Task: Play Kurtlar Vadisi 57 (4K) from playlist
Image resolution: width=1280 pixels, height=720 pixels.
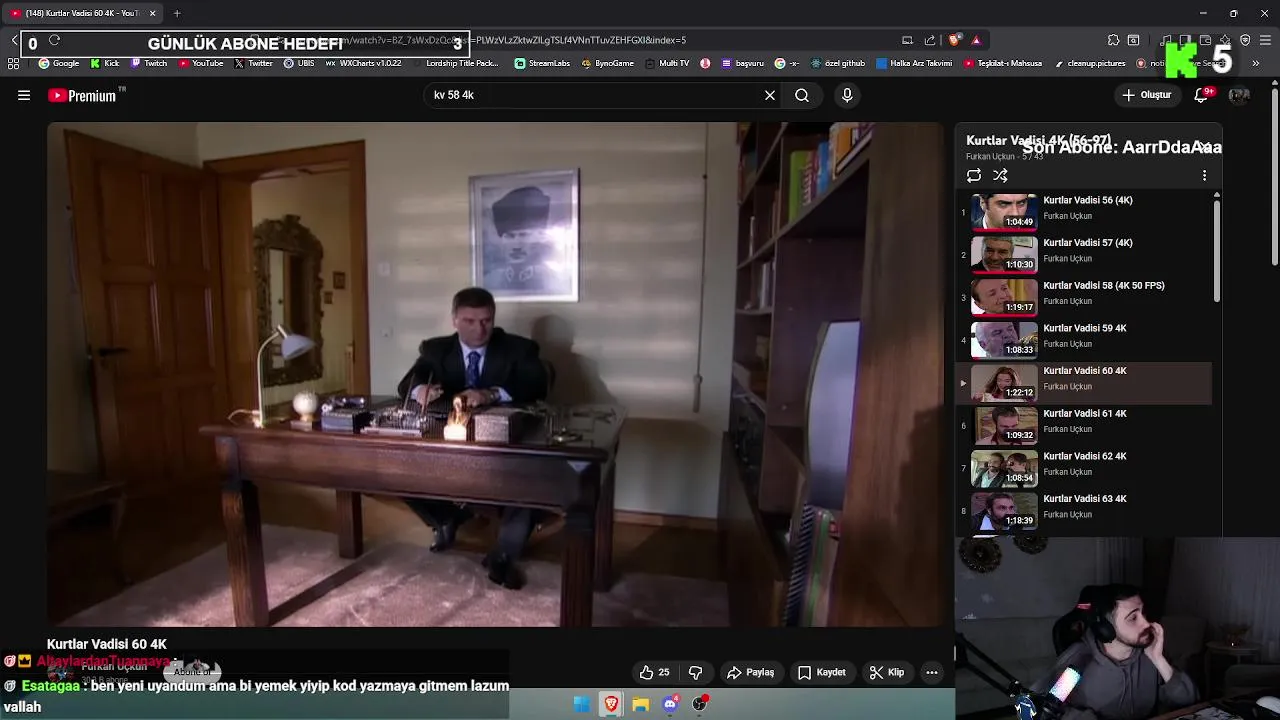Action: click(x=1084, y=254)
